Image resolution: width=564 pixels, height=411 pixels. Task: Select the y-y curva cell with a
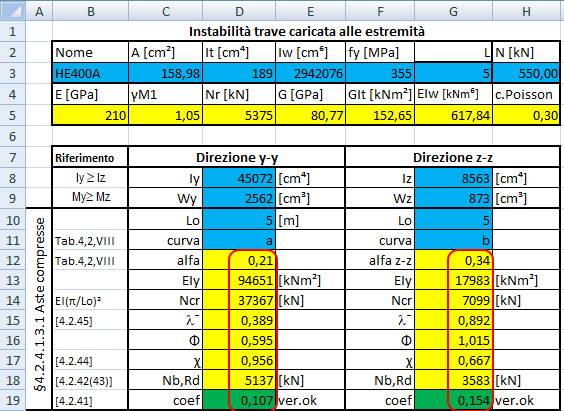click(x=239, y=240)
